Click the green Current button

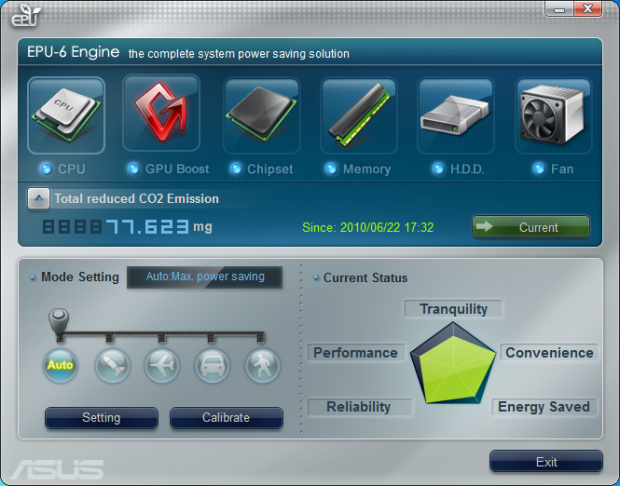pos(531,227)
